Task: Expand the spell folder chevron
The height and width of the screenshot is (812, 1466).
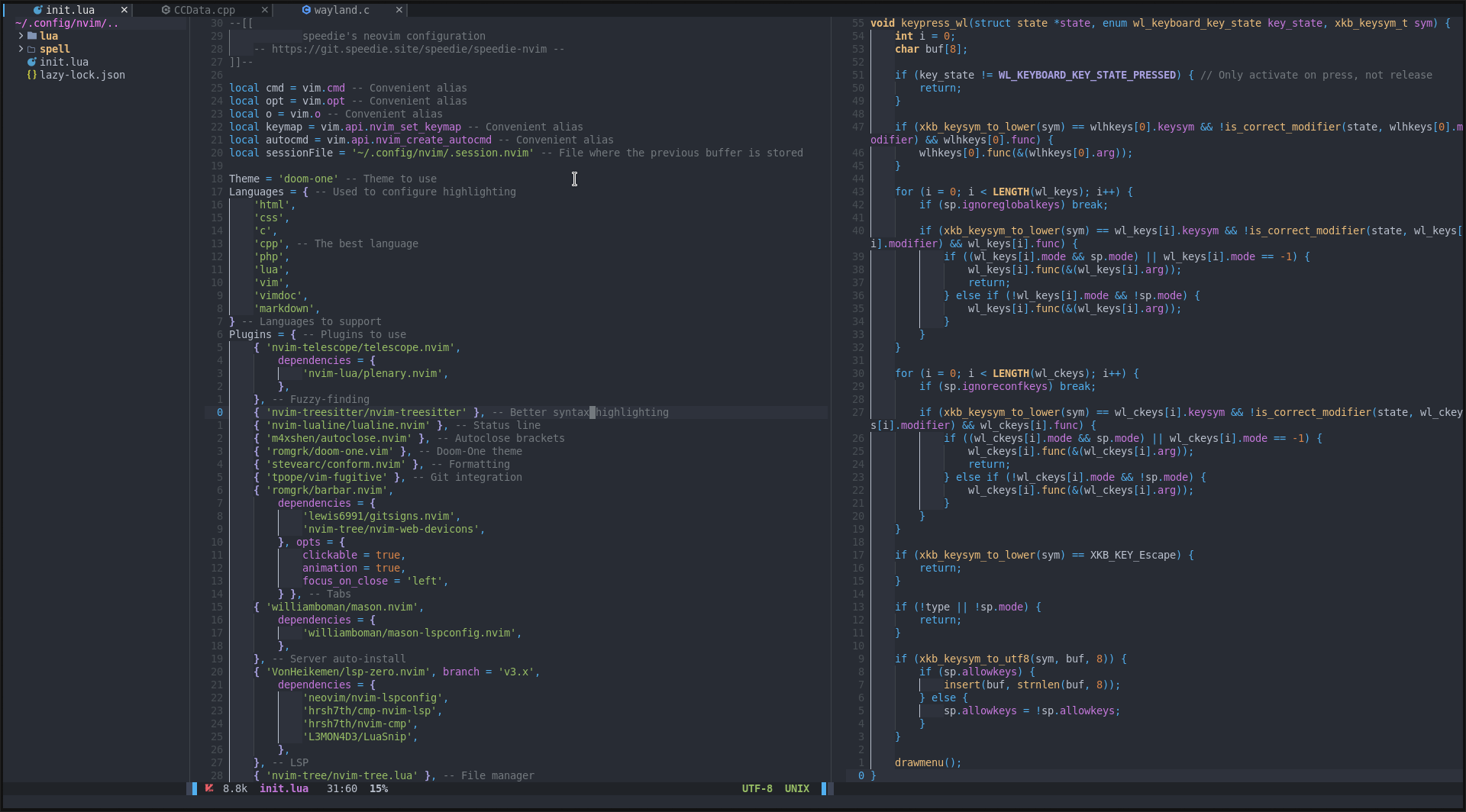Action: [x=21, y=49]
